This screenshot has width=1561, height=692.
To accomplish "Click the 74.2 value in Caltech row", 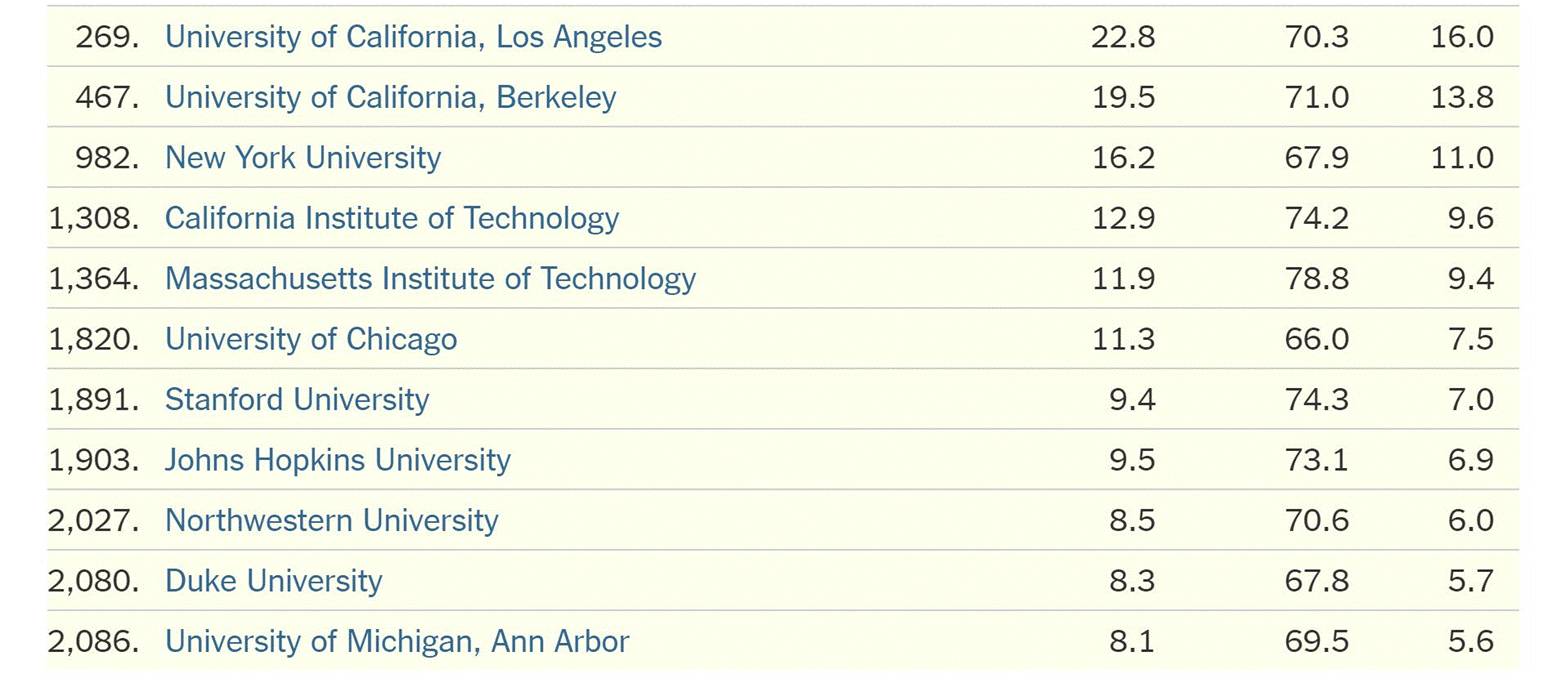I will coord(1316,218).
